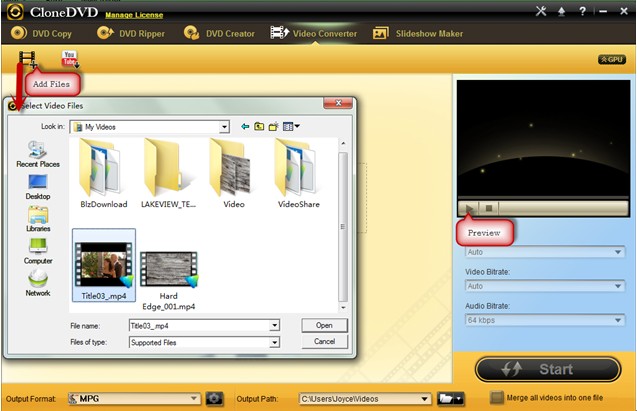
Task: Select the VideoShare folder
Action: tap(299, 173)
